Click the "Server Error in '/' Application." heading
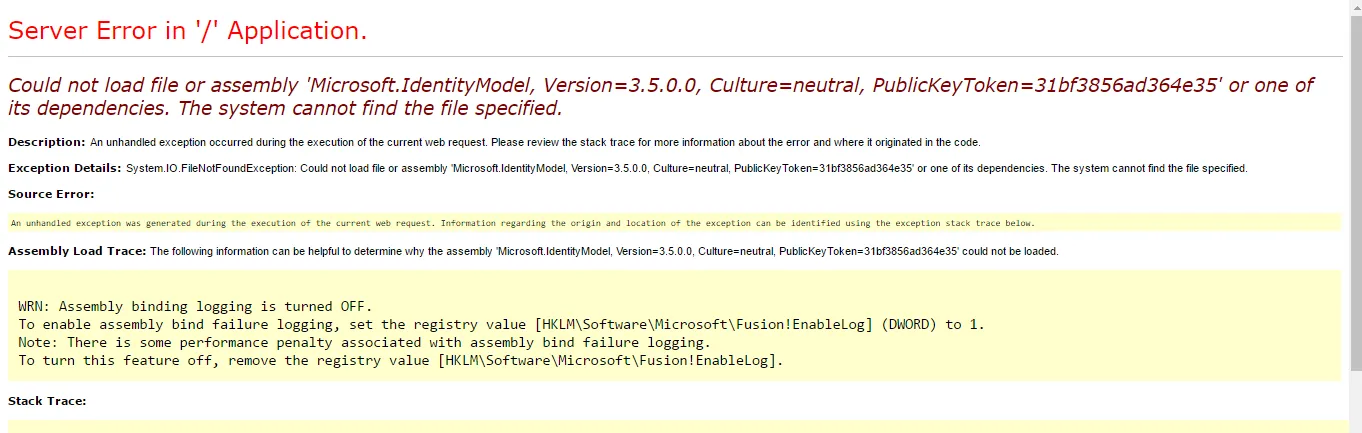 (188, 31)
